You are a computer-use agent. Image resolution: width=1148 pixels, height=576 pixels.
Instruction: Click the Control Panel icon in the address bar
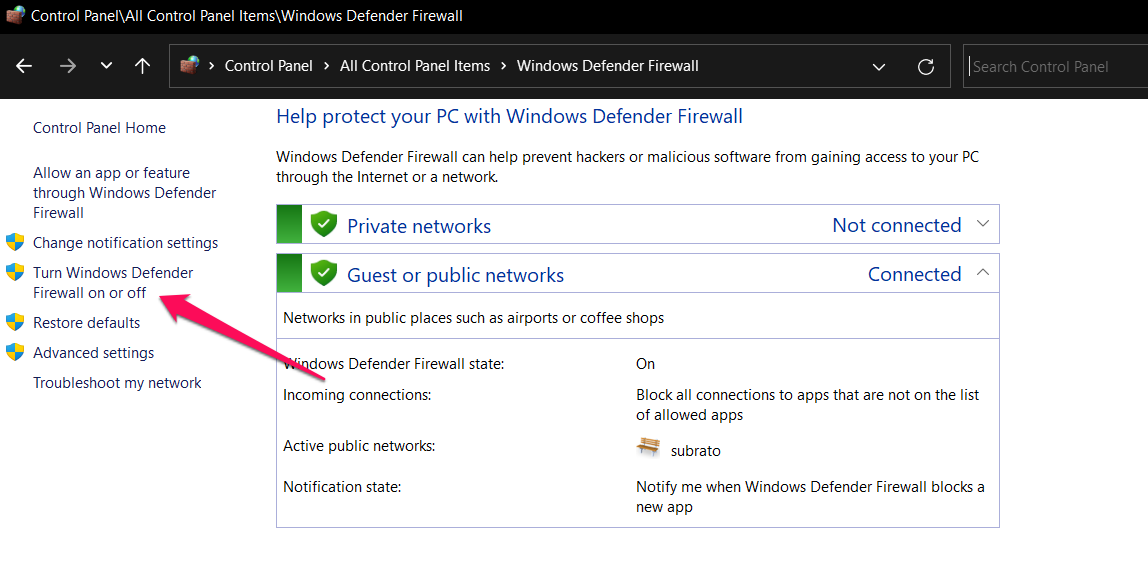190,66
